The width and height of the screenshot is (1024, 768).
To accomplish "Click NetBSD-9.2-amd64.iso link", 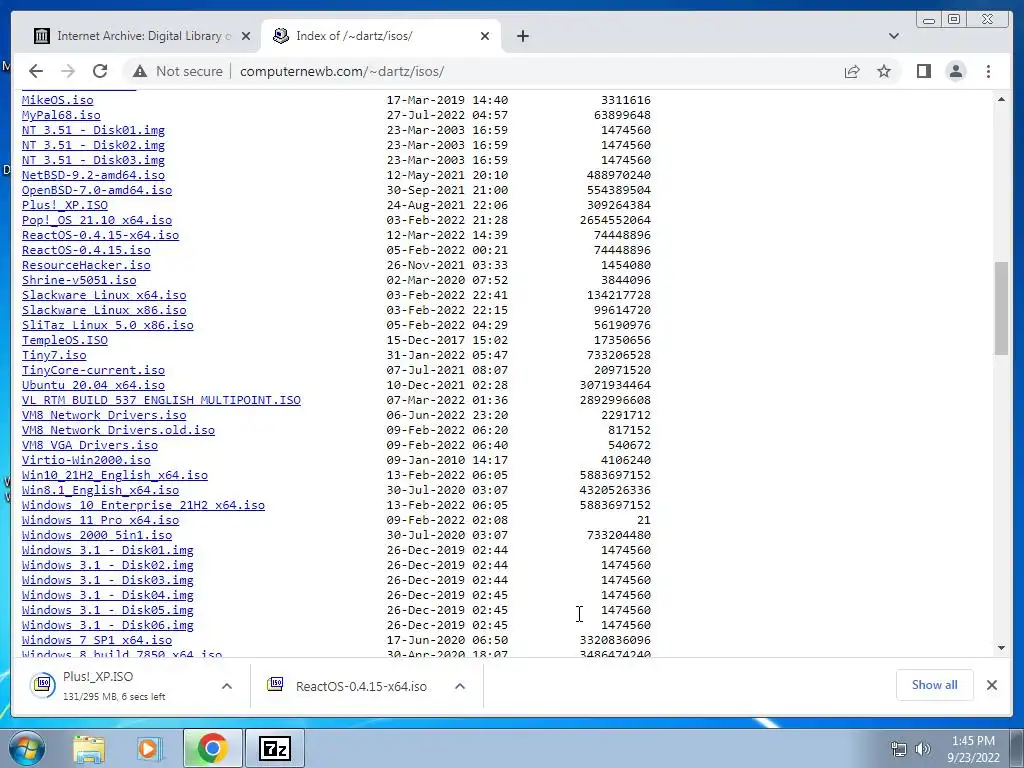I will tap(93, 175).
